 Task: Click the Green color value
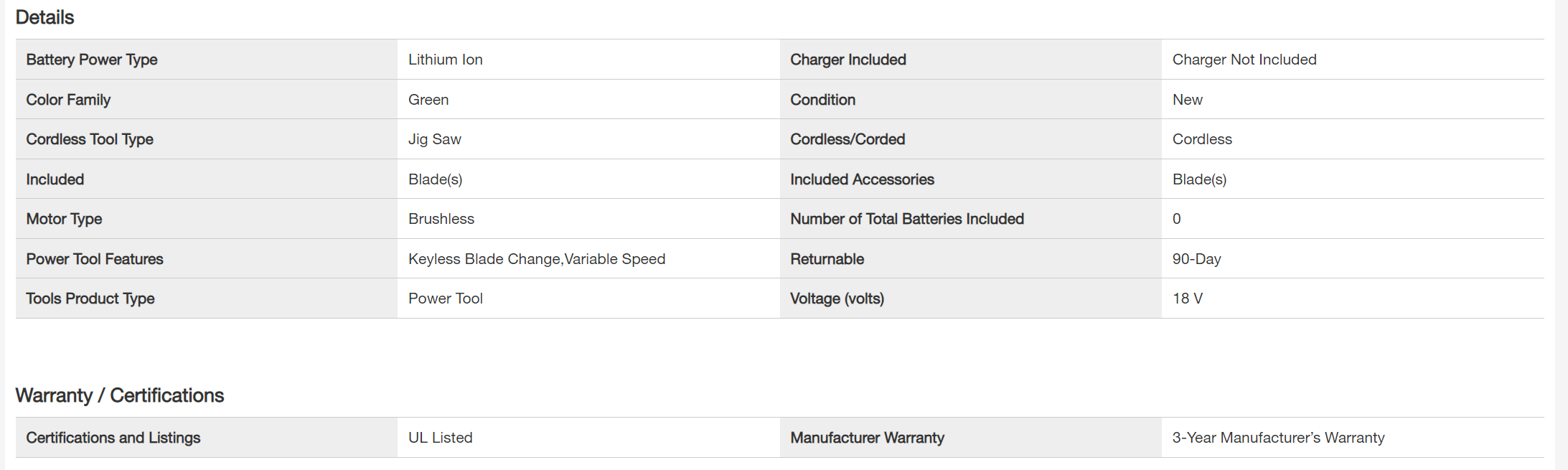[x=428, y=100]
